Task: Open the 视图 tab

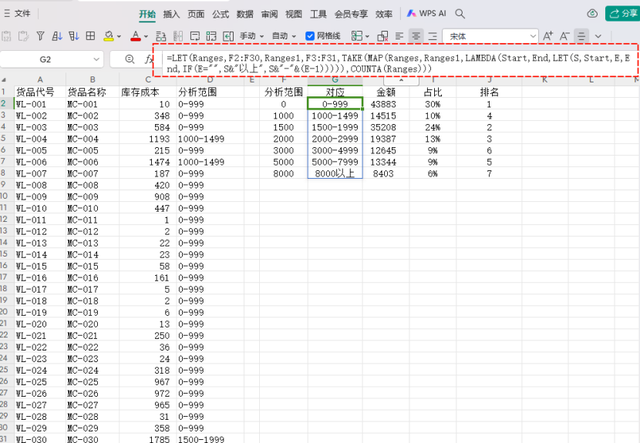Action: tap(294, 14)
